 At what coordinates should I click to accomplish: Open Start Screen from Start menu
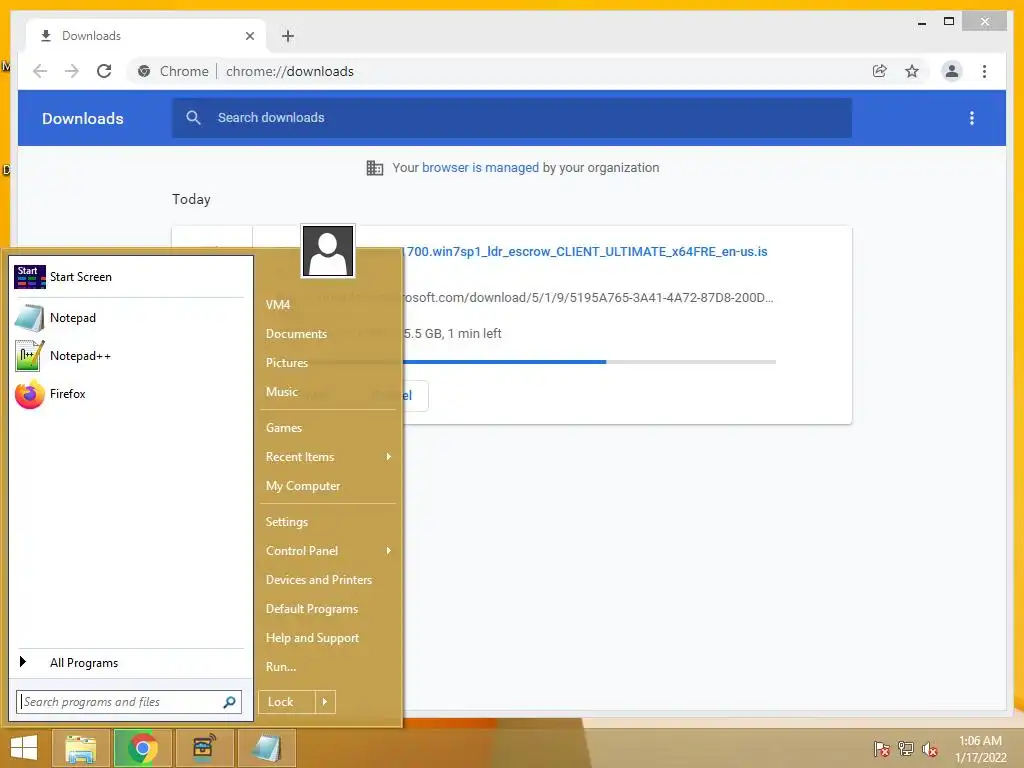pos(129,277)
